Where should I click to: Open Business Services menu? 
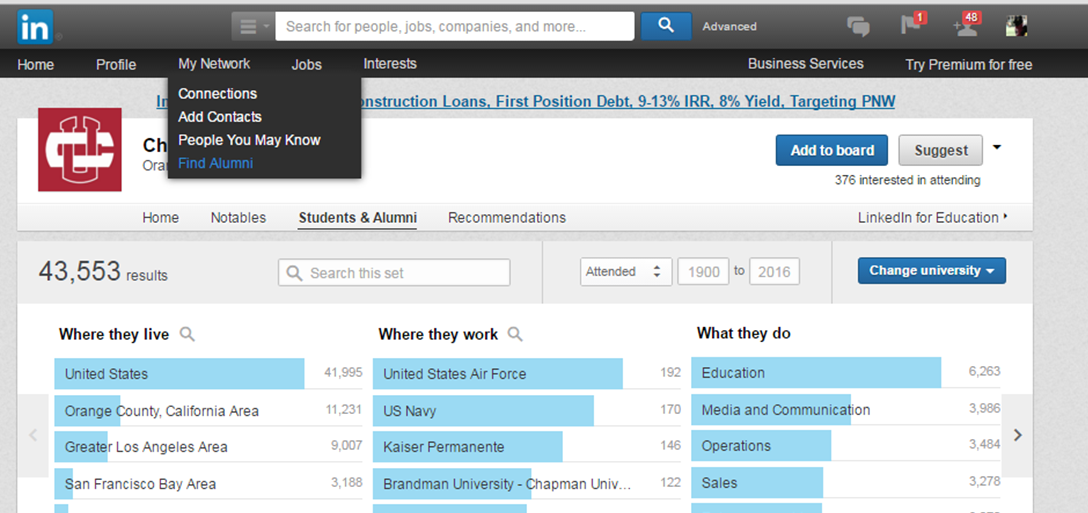pos(806,64)
